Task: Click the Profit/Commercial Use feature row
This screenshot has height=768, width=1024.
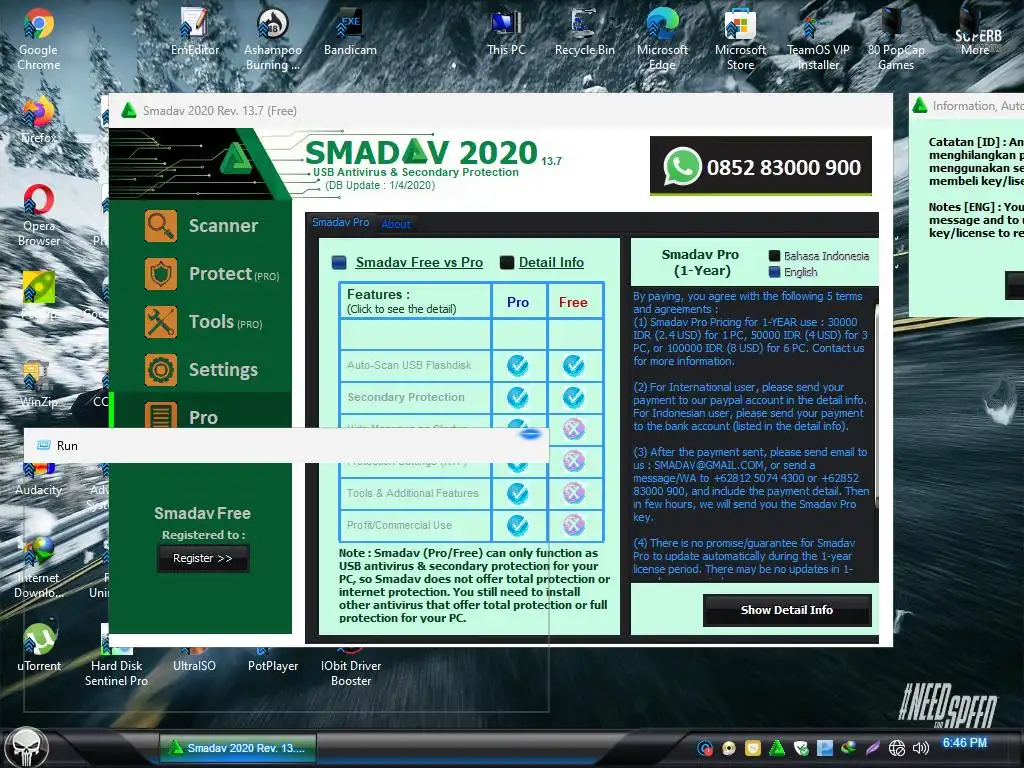Action: (415, 525)
